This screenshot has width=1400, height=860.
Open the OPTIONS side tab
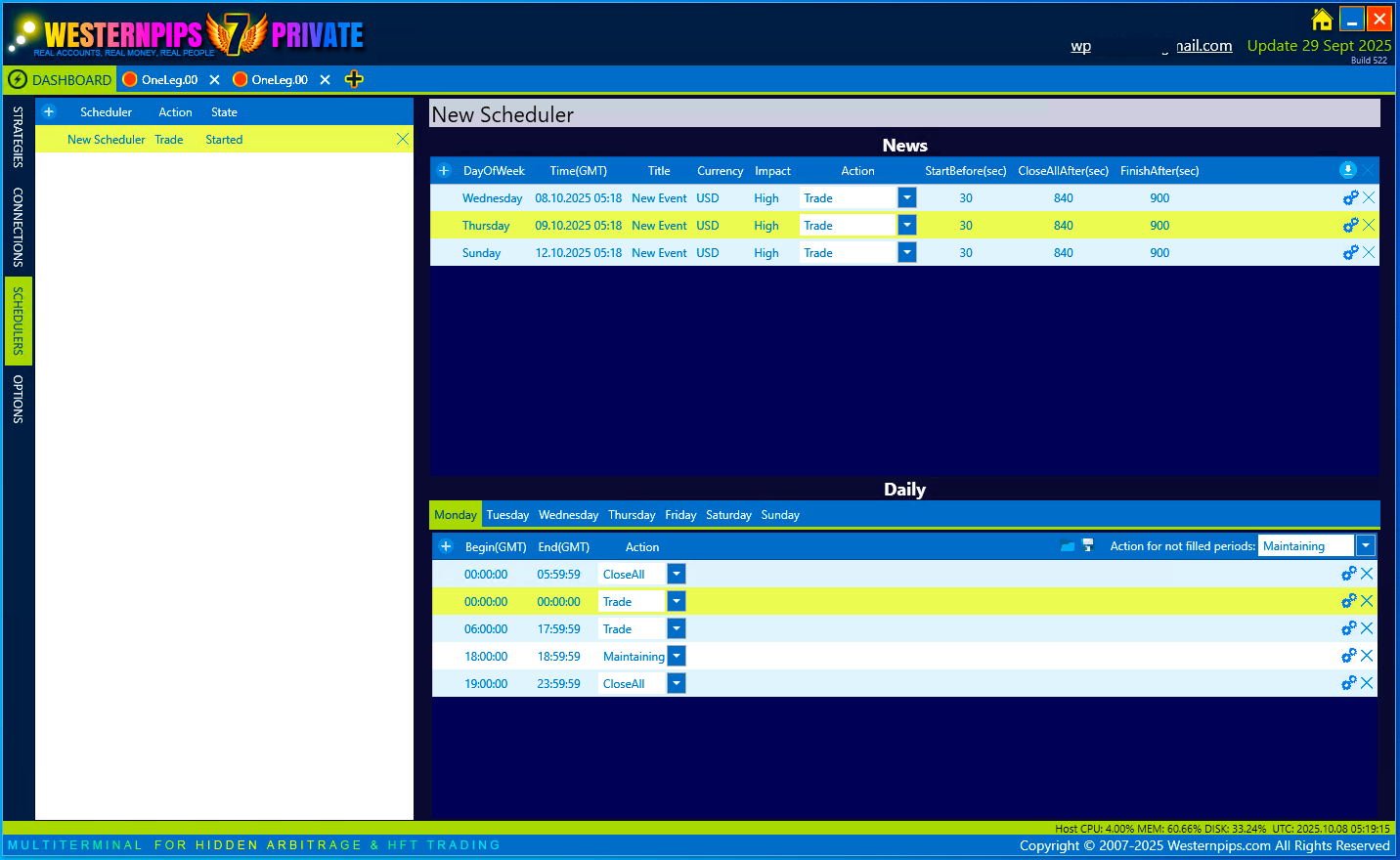coord(19,399)
